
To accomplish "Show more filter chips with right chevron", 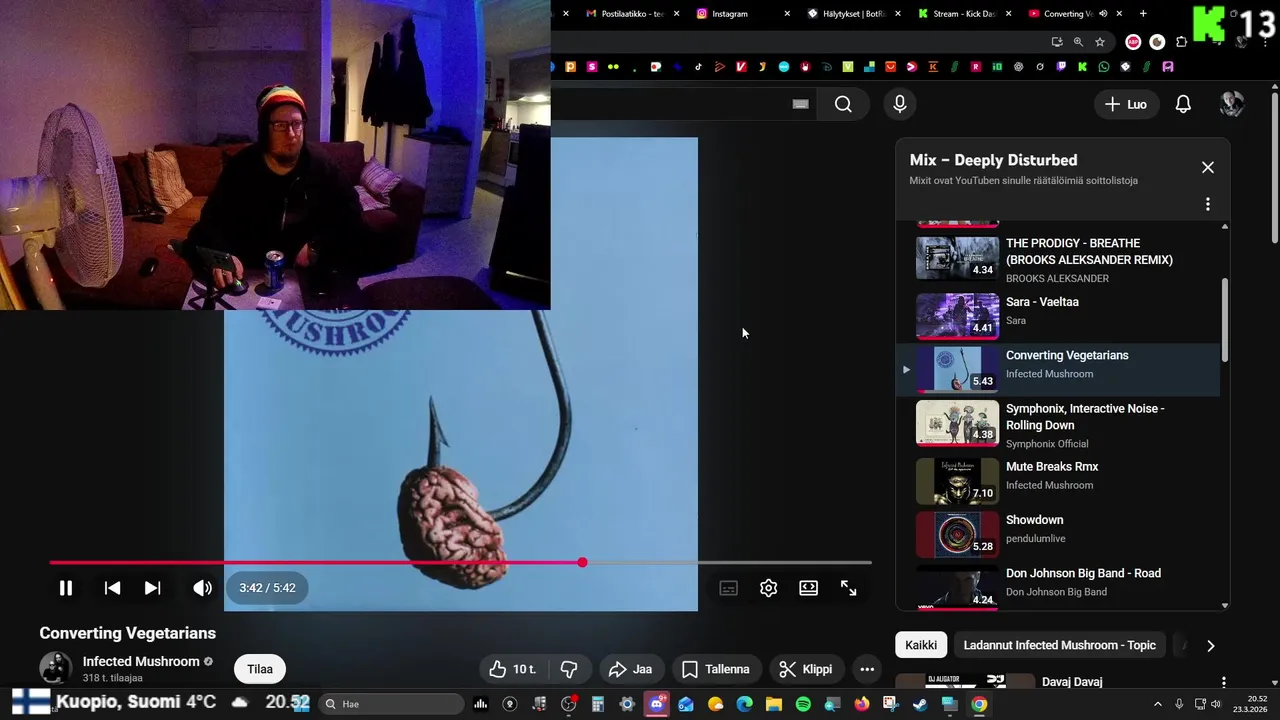I will [x=1210, y=645].
